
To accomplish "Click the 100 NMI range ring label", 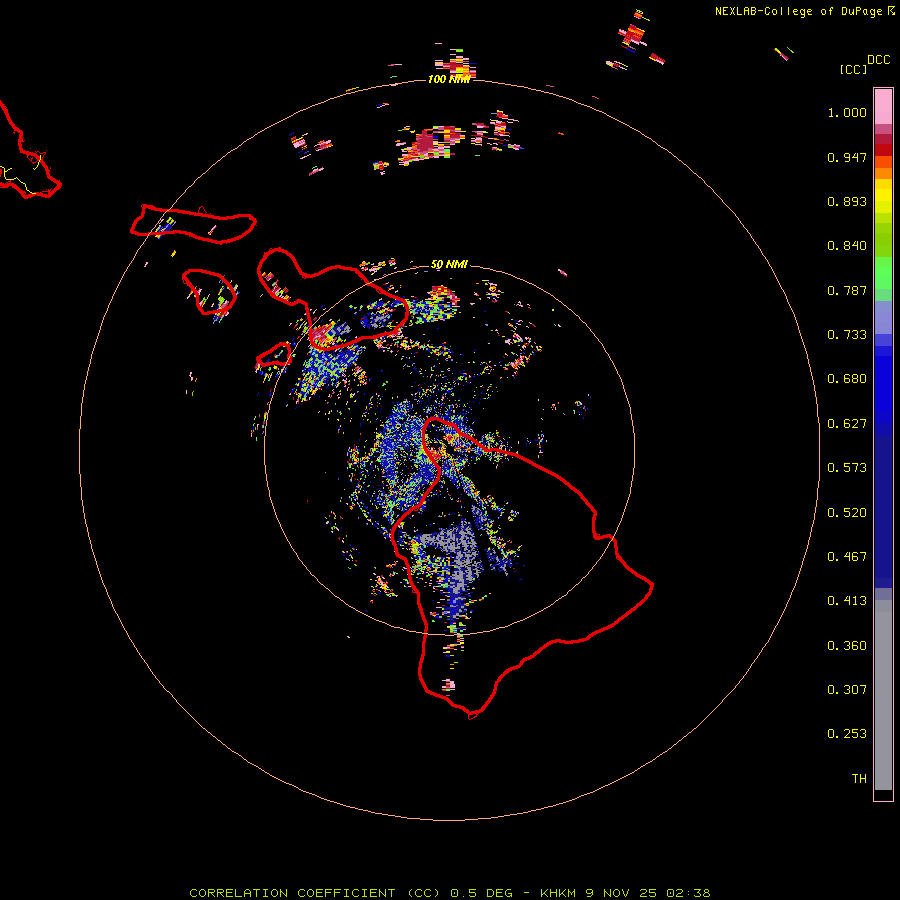I will 449,79.
